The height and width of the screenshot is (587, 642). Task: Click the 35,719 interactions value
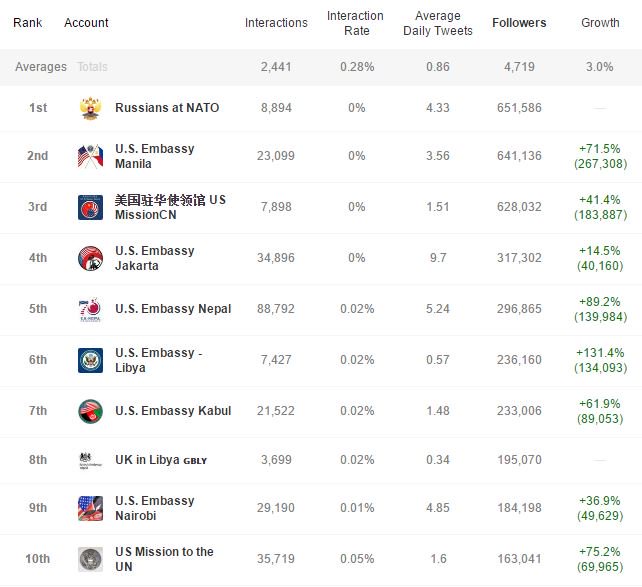[276, 559]
